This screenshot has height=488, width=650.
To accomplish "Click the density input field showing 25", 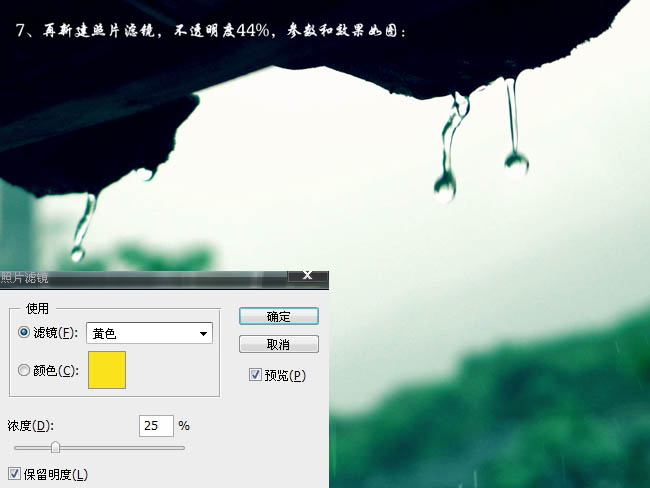I will pyautogui.click(x=156, y=426).
